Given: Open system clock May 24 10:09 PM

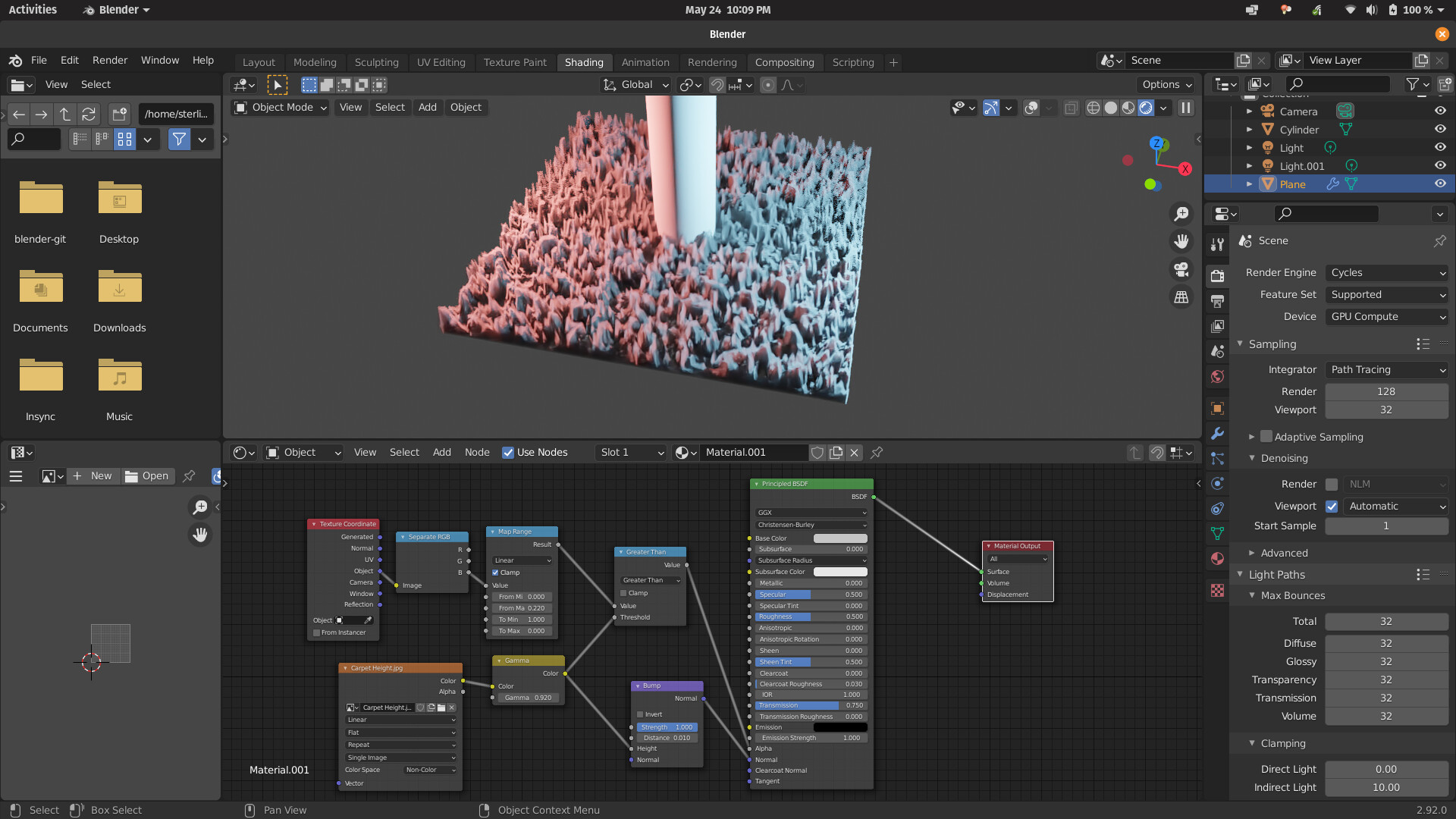Looking at the screenshot, I should 728,10.
